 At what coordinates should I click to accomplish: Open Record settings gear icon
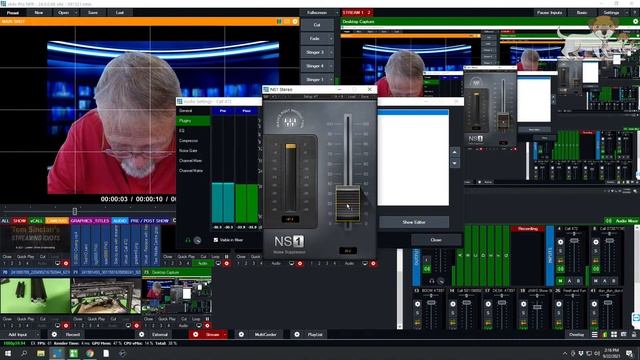[54, 334]
